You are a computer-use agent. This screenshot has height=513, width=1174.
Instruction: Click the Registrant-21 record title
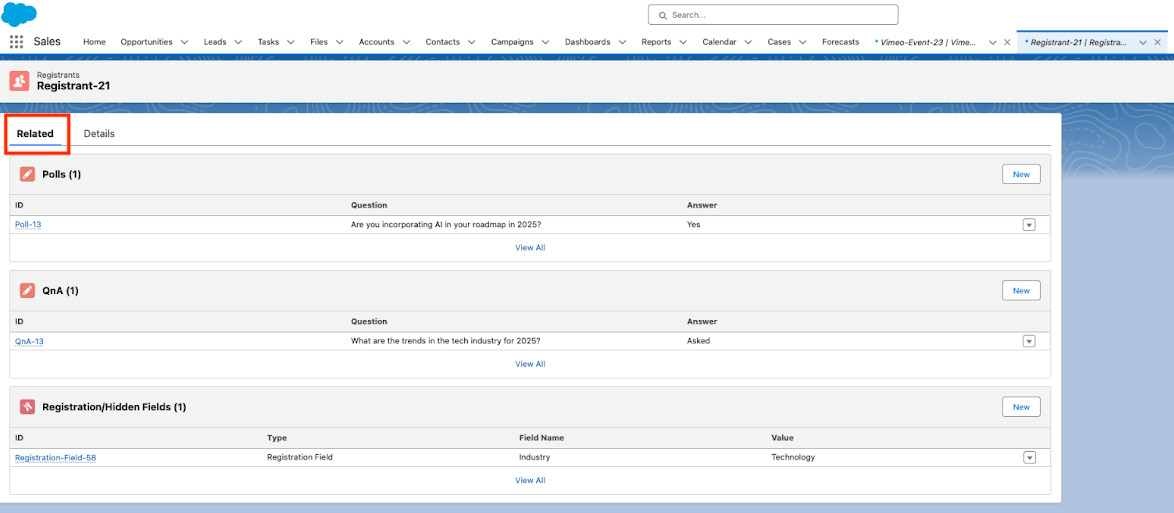73,86
